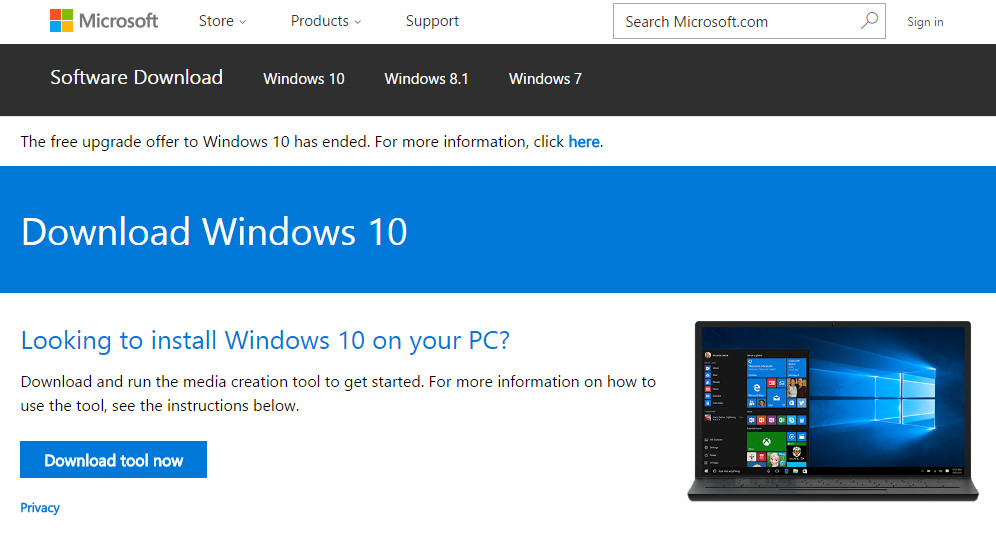Select the Windows 10 tab
This screenshot has height=548, width=996.
pyautogui.click(x=304, y=79)
